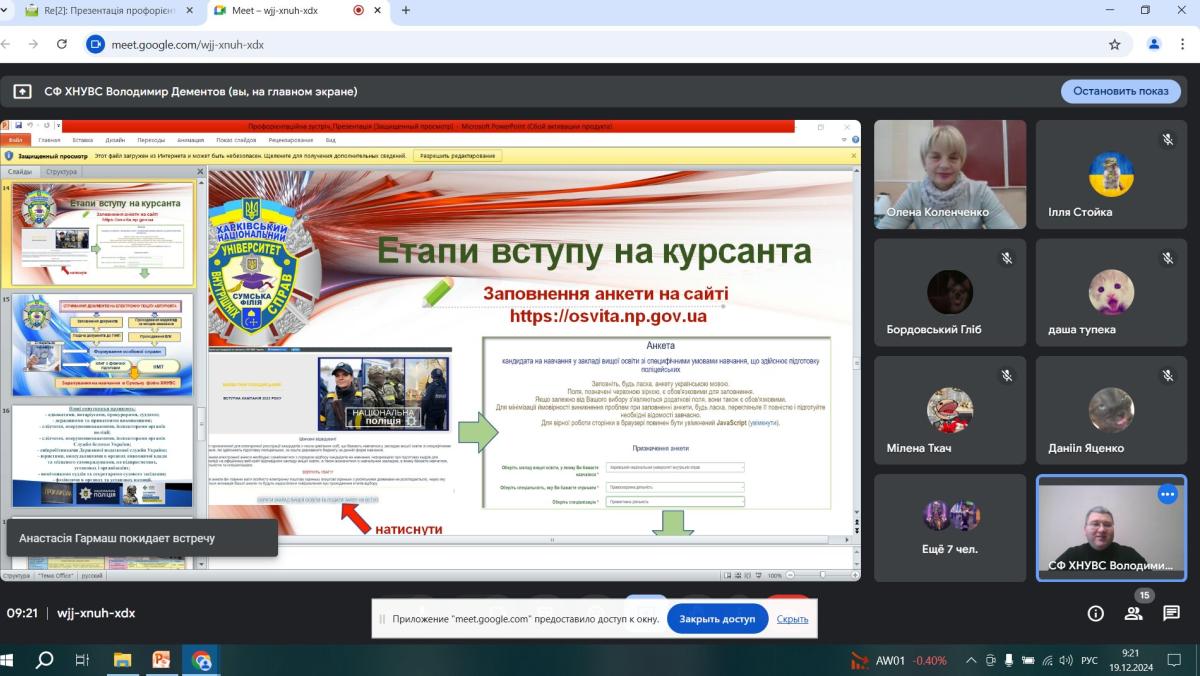The image size is (1200, 676).
Task: Open meeting details info icon
Action: (x=1095, y=613)
